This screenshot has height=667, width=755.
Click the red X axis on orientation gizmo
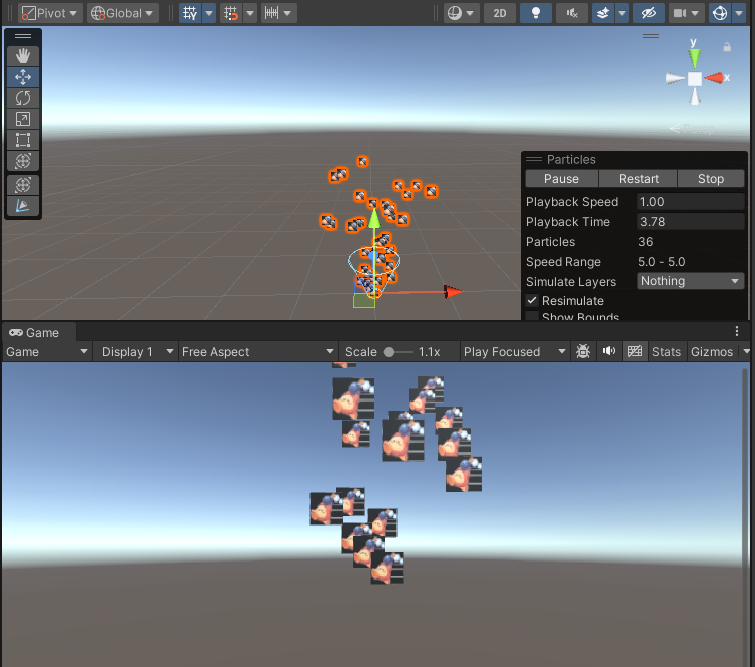click(714, 78)
